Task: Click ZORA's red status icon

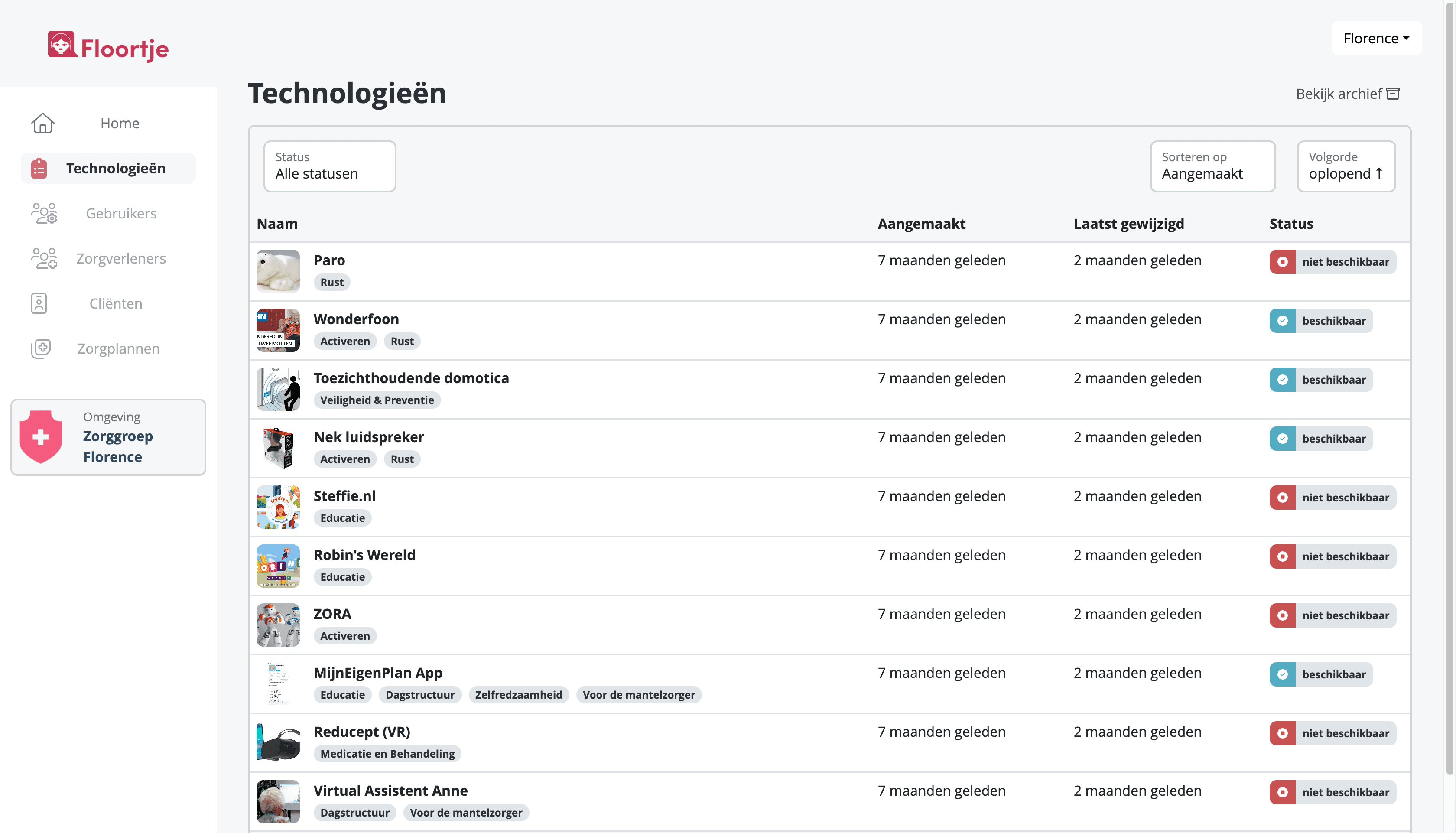Action: point(1283,615)
